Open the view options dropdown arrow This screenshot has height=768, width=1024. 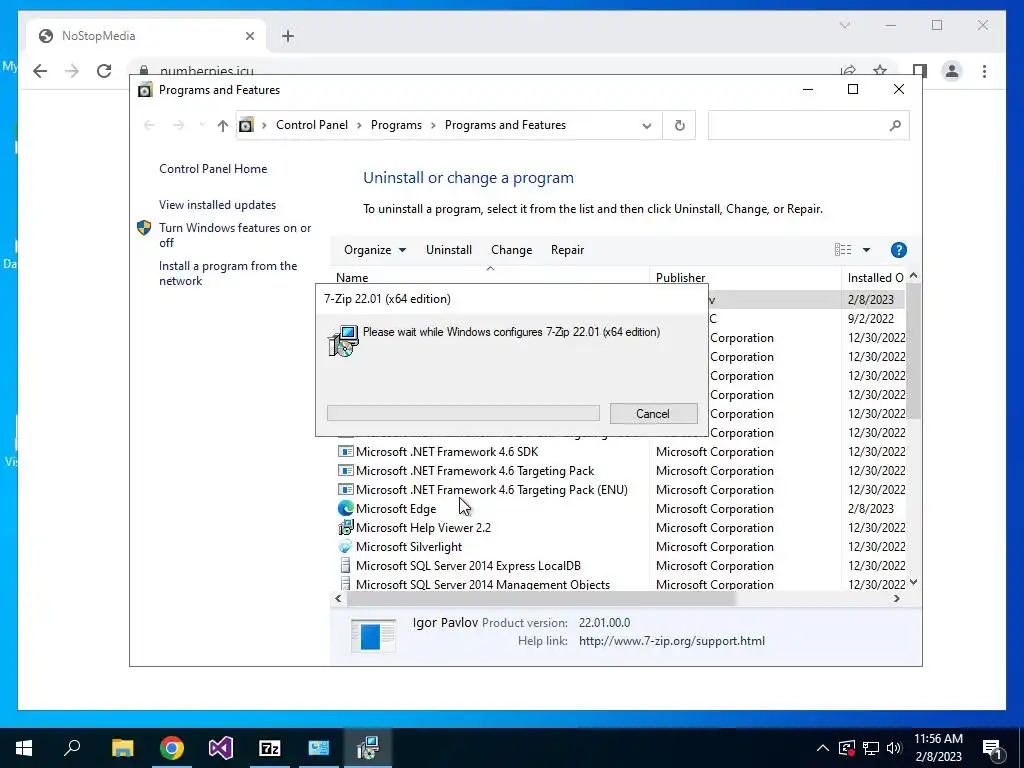[x=866, y=250]
